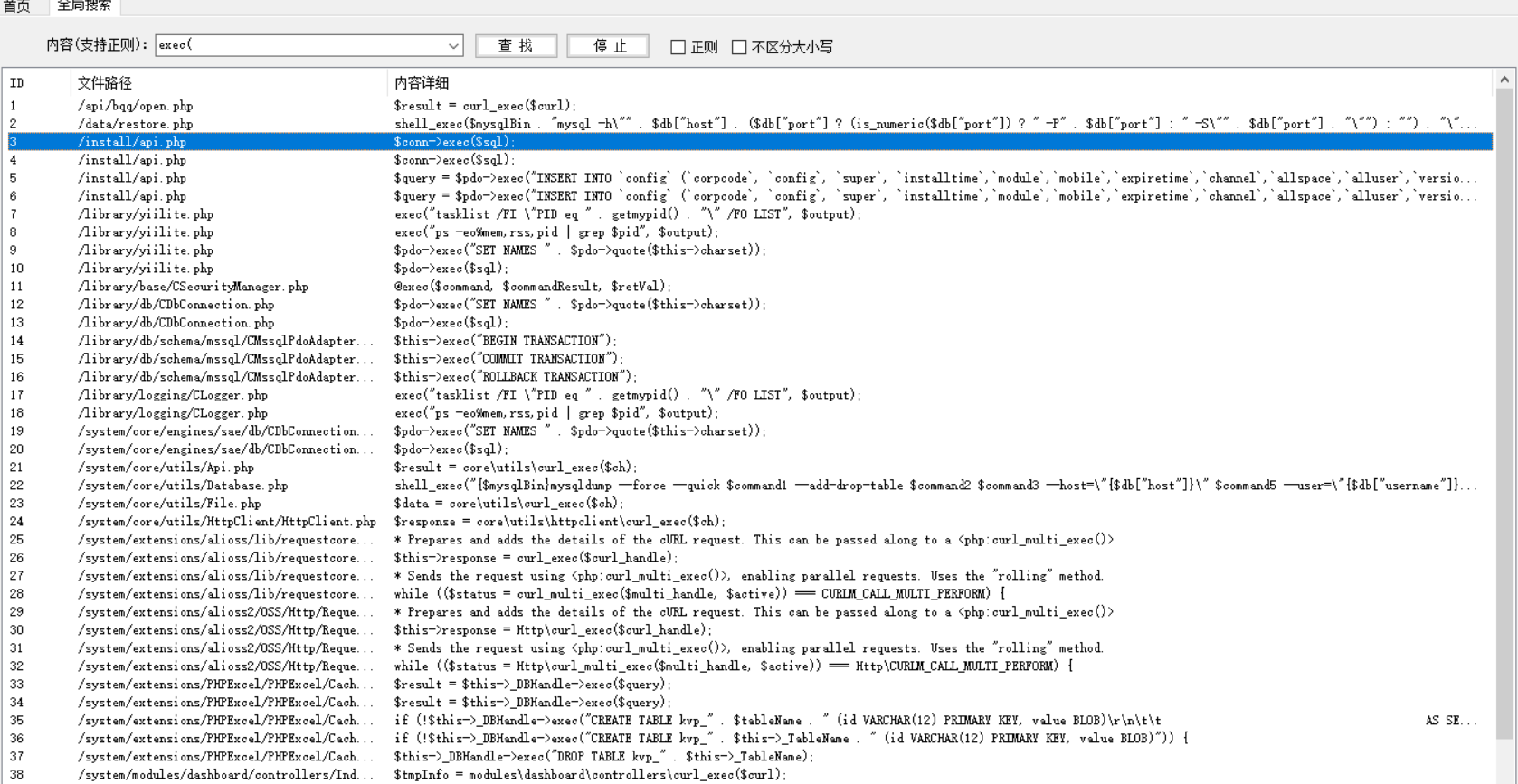Click the 内容详细 column header
Screen dimensions: 1518x784
(939, 83)
